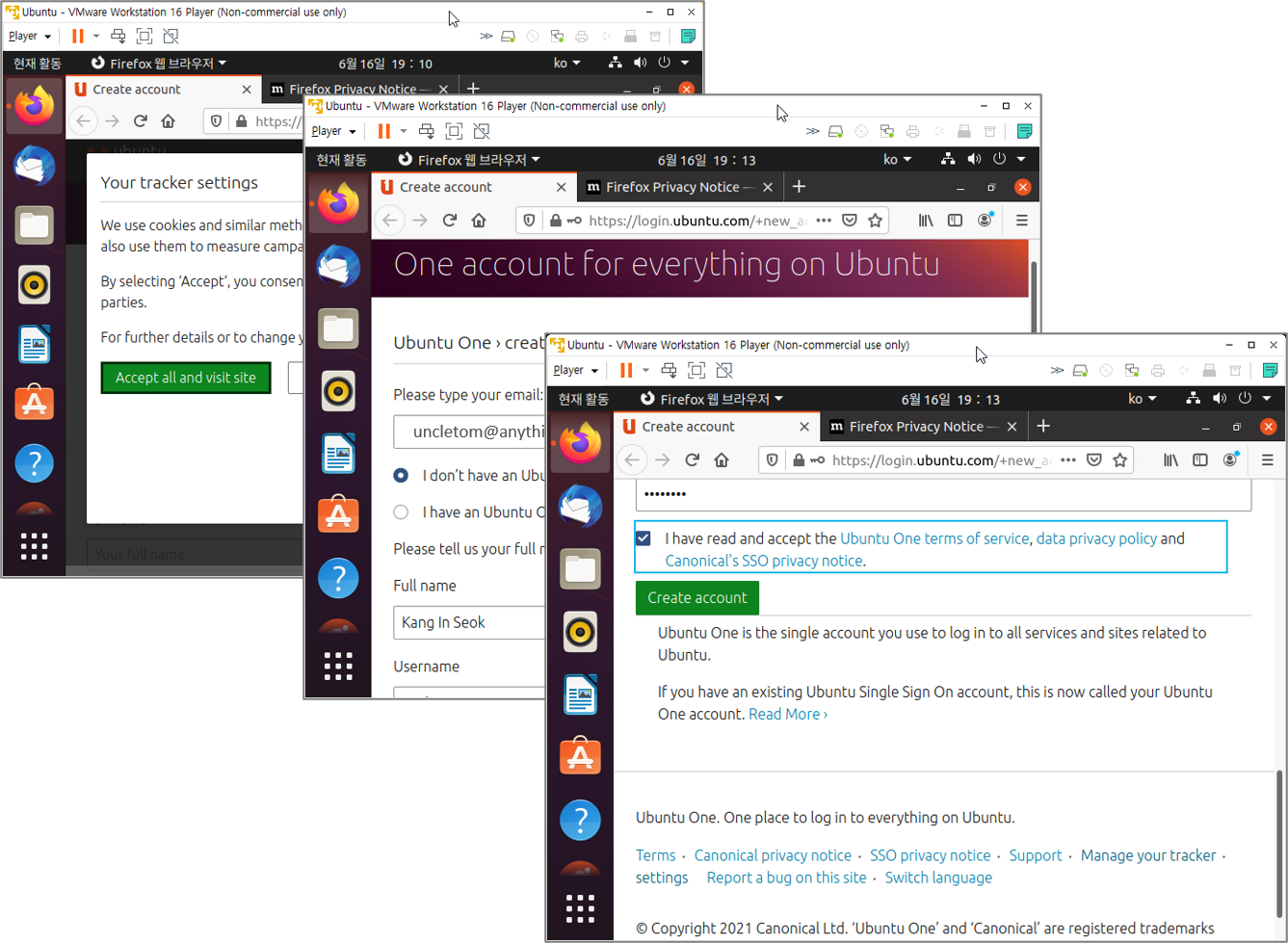Open LibreOffice Writer in front window dock
This screenshot has width=1288, height=943.
[x=580, y=694]
